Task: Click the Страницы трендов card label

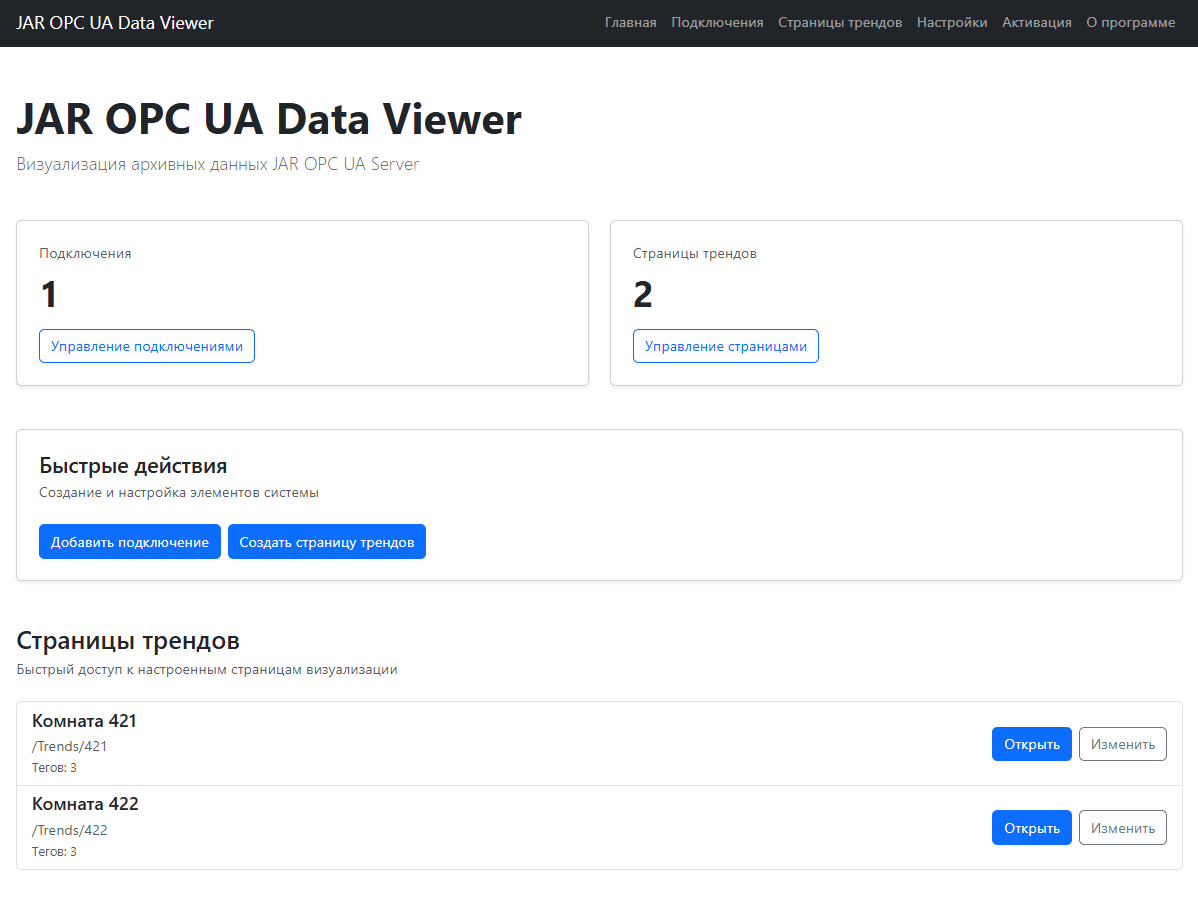Action: pos(695,254)
